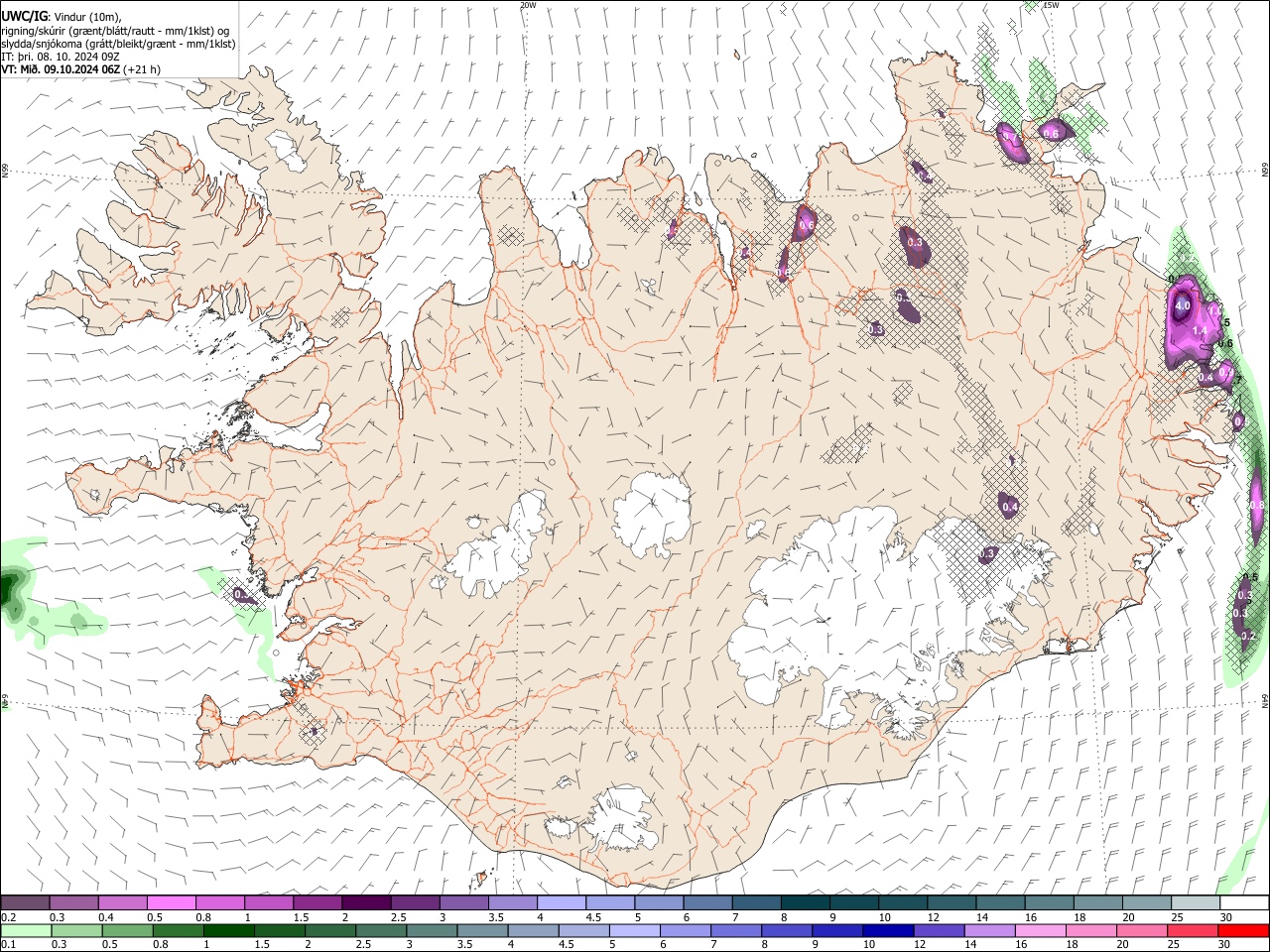Click the 'slydda/snjókoma' legend description line
Viewport: 1270px width, 952px height.
pyautogui.click(x=118, y=44)
